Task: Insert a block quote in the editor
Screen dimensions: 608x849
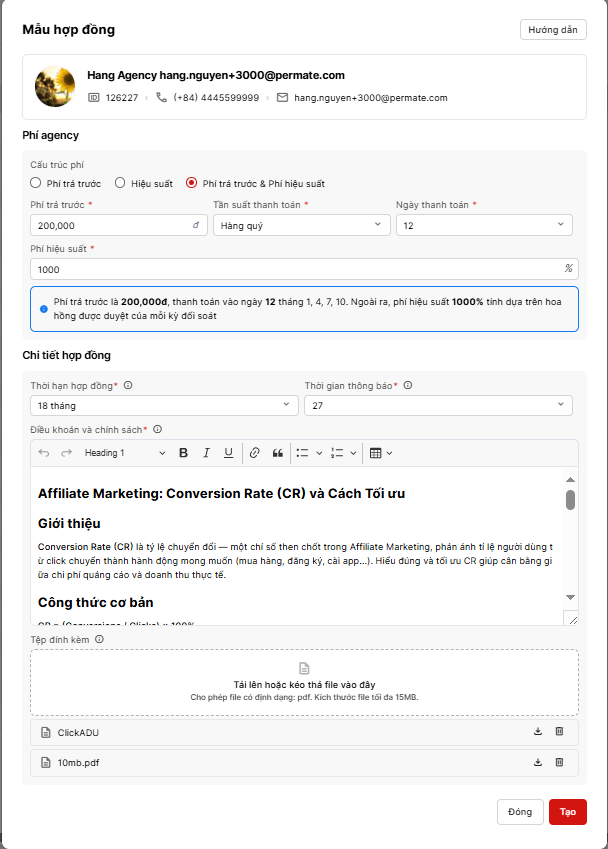Action: pyautogui.click(x=277, y=453)
